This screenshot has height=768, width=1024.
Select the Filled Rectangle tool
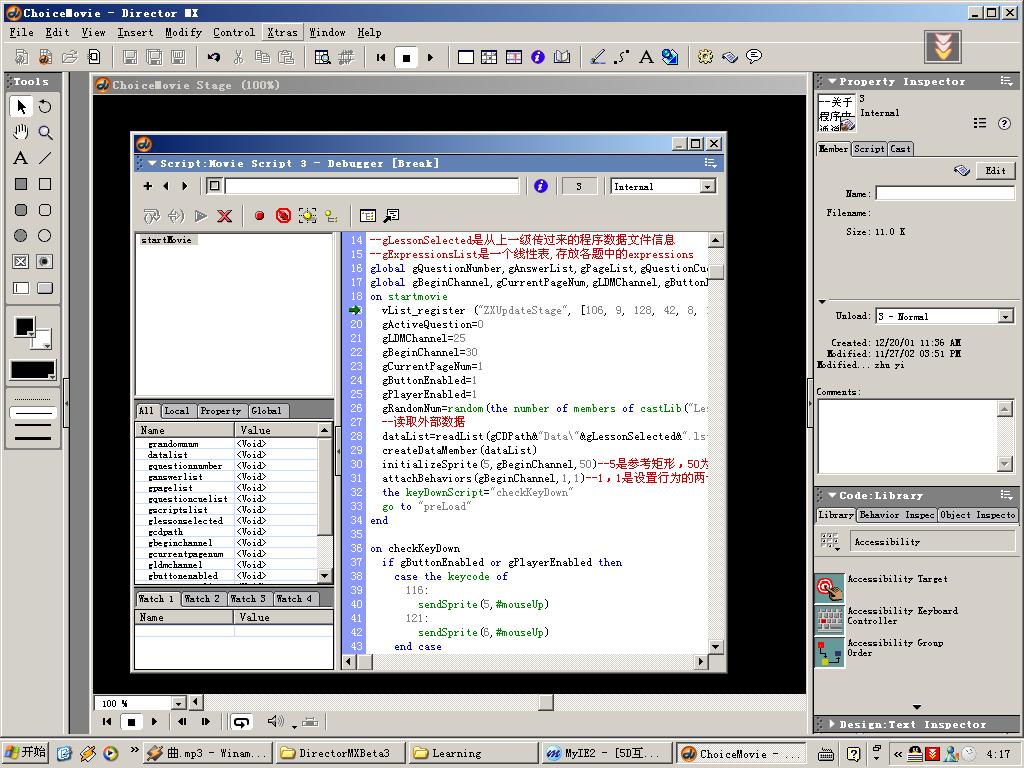pyautogui.click(x=21, y=184)
